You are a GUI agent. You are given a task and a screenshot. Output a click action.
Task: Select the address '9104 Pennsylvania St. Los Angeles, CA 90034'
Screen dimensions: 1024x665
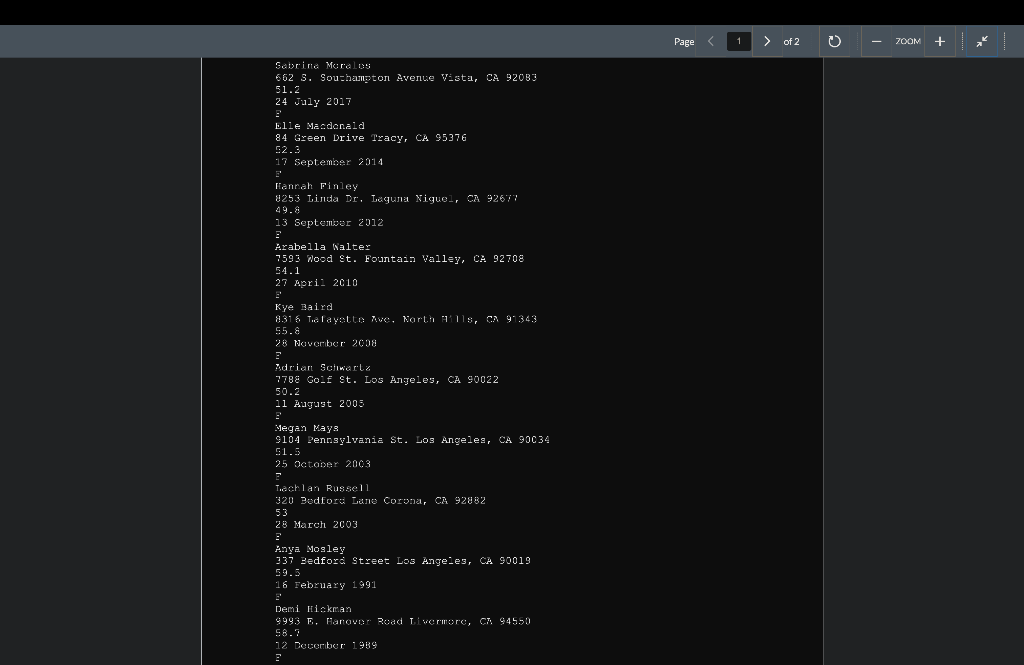pos(412,440)
